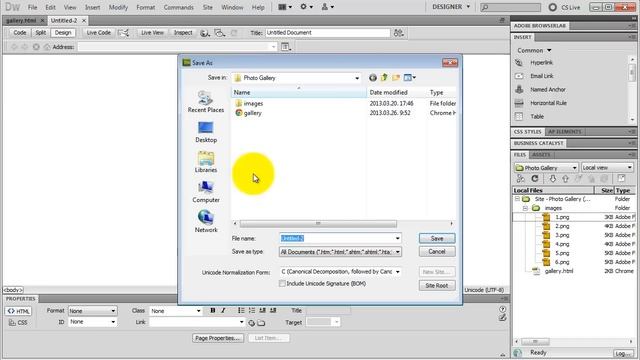Switch to Code view
The height and width of the screenshot is (360, 640).
(x=19, y=33)
